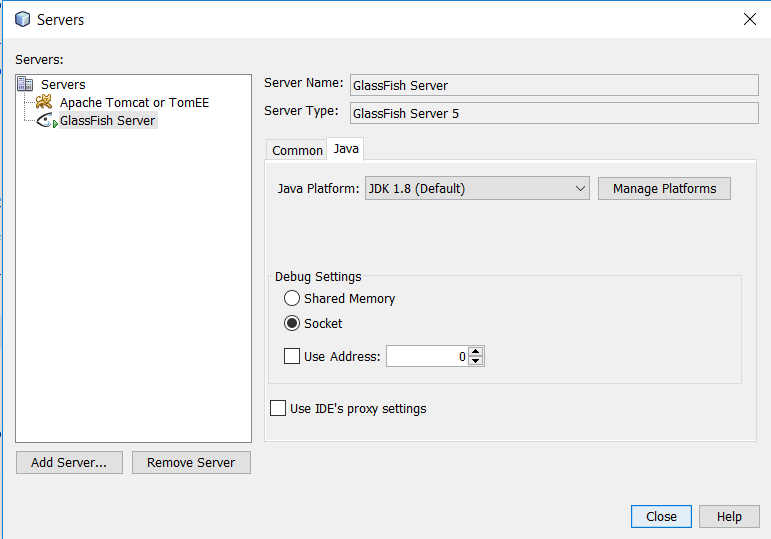The height and width of the screenshot is (539, 771).
Task: Enable Use IDE's proxy settings
Action: [x=278, y=408]
